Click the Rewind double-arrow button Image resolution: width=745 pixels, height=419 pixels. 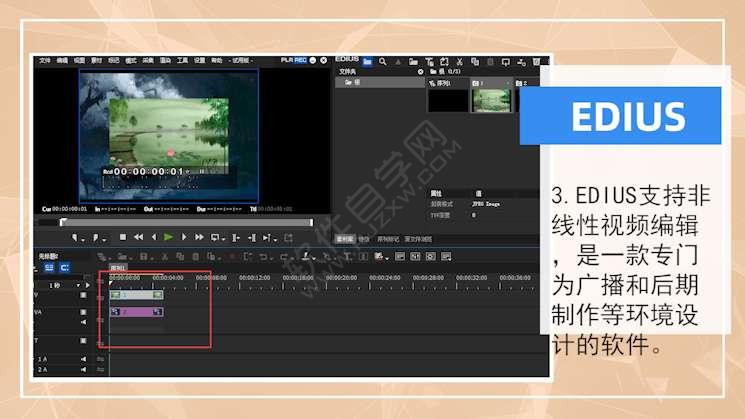pyautogui.click(x=138, y=237)
